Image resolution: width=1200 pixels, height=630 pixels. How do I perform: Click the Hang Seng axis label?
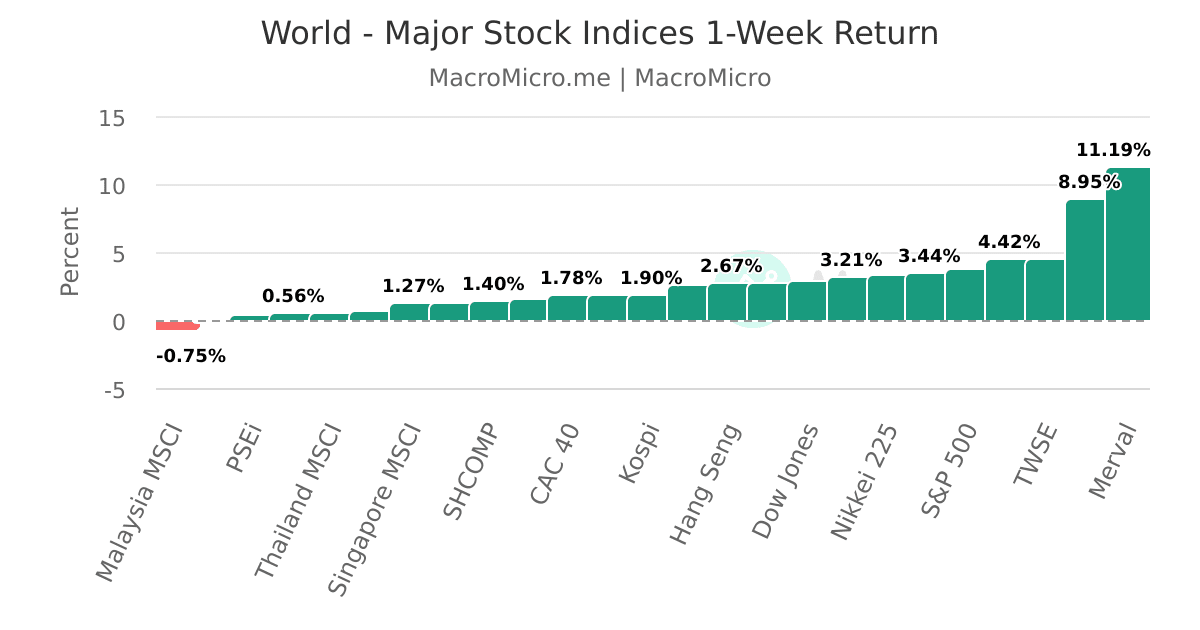706,484
